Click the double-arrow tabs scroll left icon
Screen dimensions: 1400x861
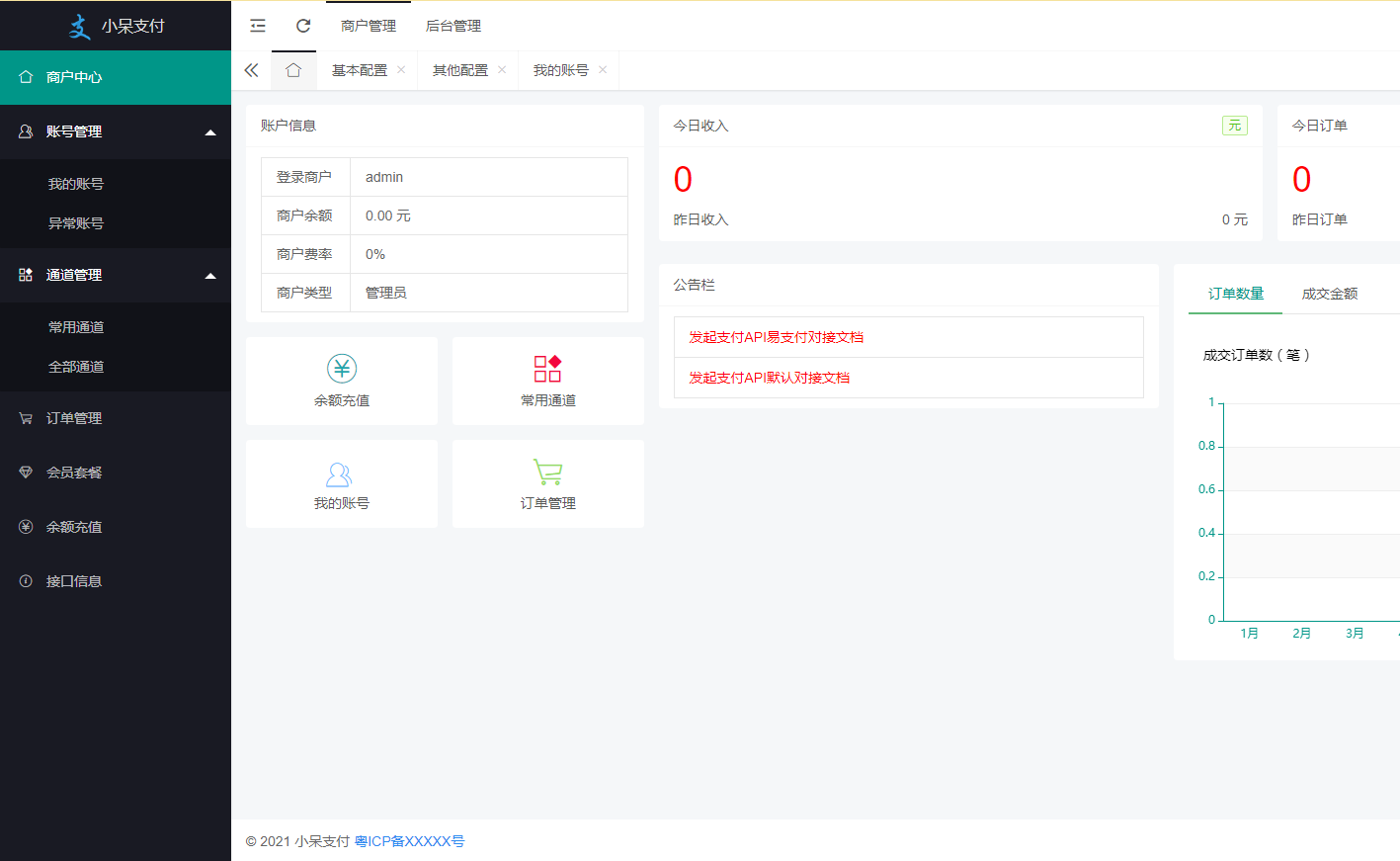[251, 70]
